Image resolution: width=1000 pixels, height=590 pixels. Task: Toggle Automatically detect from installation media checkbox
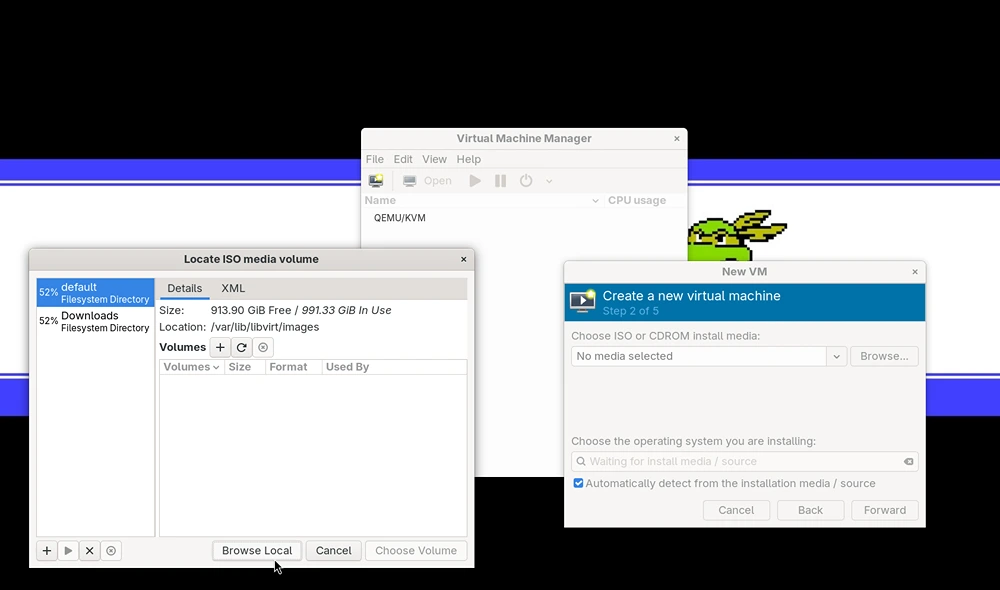coord(578,483)
